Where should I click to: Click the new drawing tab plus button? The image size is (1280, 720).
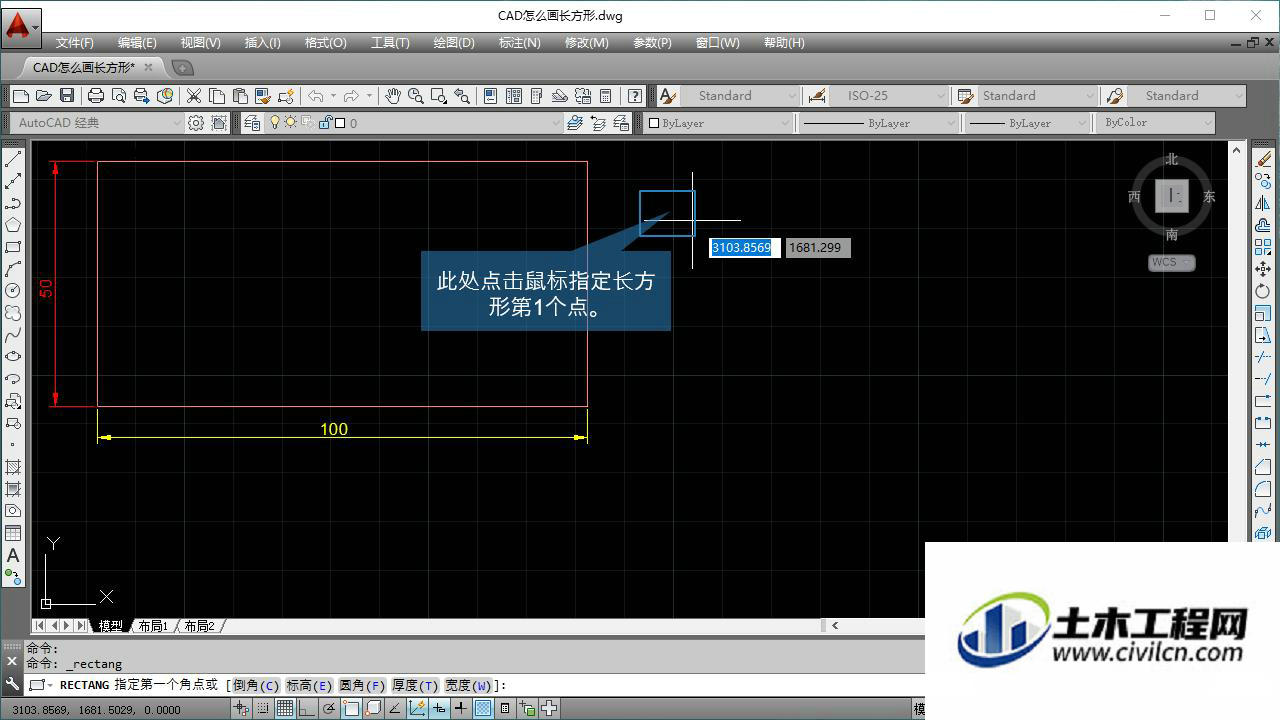point(182,68)
